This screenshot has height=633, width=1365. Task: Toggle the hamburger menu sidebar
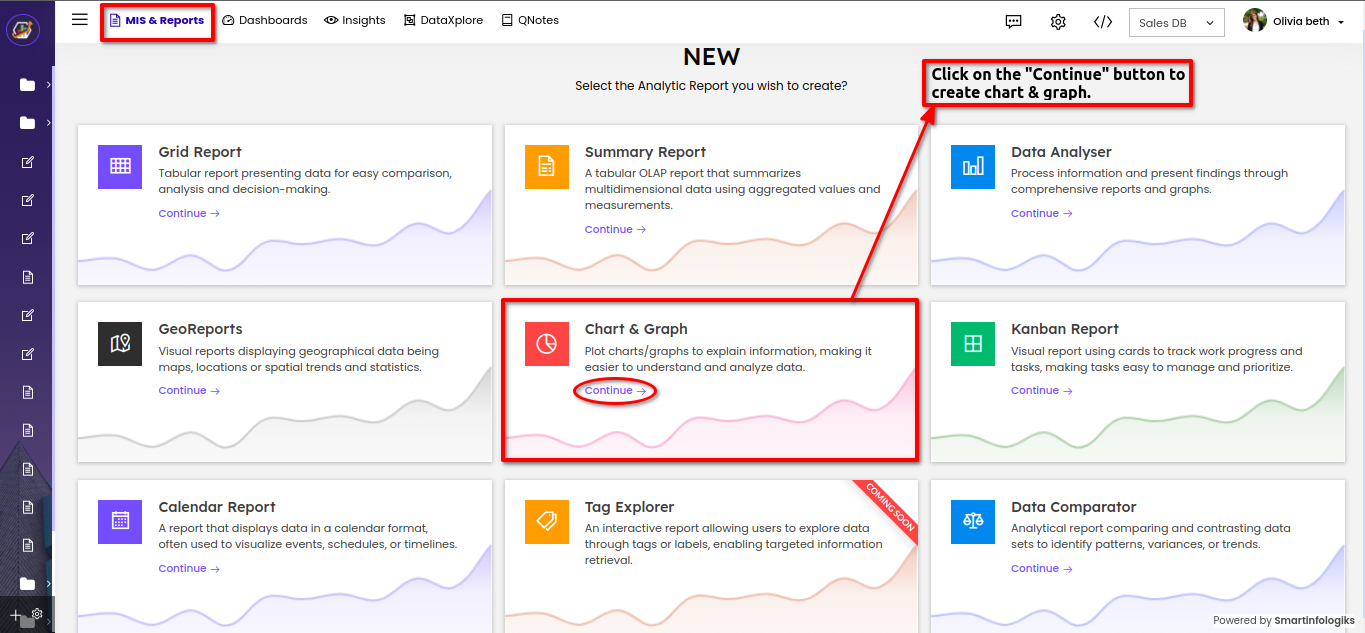[80, 20]
